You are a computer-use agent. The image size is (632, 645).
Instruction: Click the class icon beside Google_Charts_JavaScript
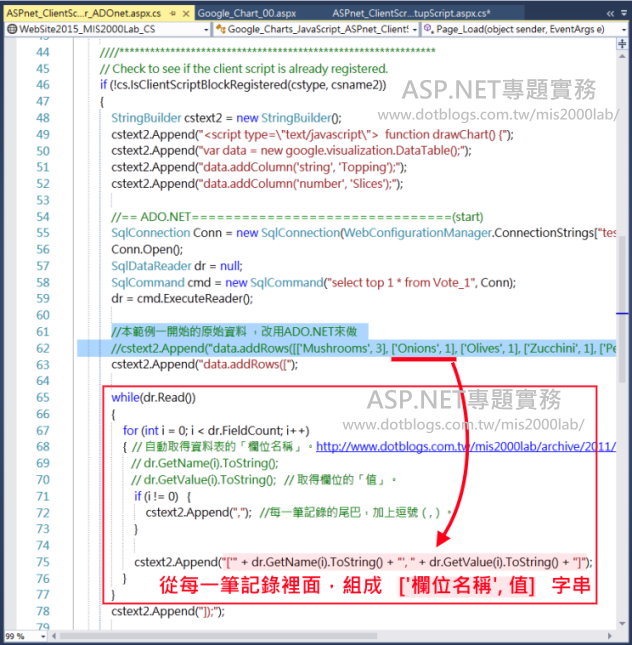(221, 29)
